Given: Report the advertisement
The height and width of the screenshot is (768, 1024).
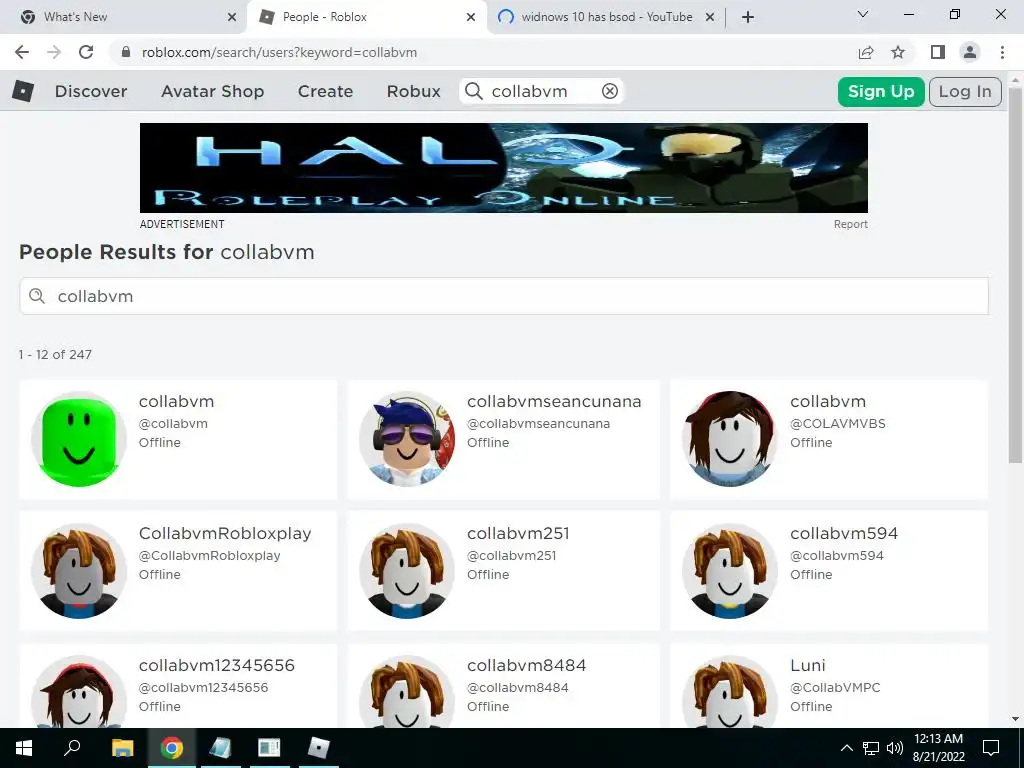Looking at the screenshot, I should tap(850, 224).
